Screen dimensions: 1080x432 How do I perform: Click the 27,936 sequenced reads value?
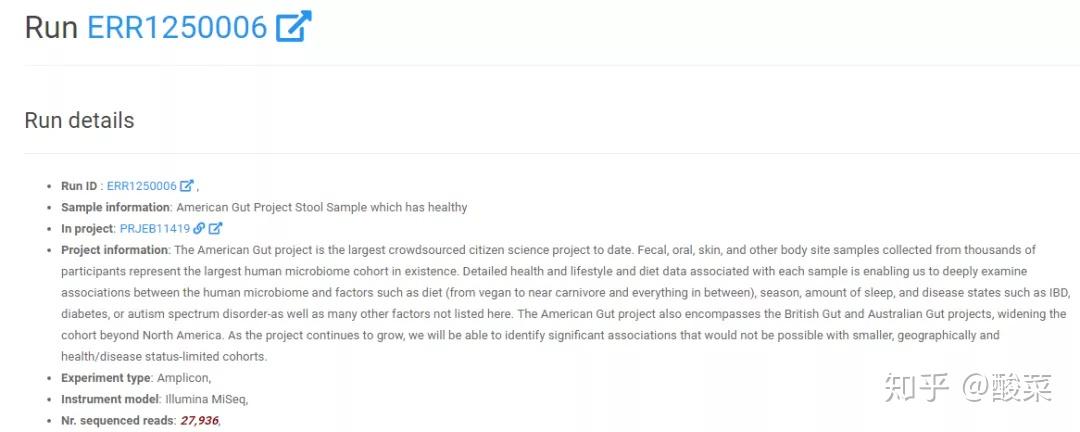[x=199, y=421]
